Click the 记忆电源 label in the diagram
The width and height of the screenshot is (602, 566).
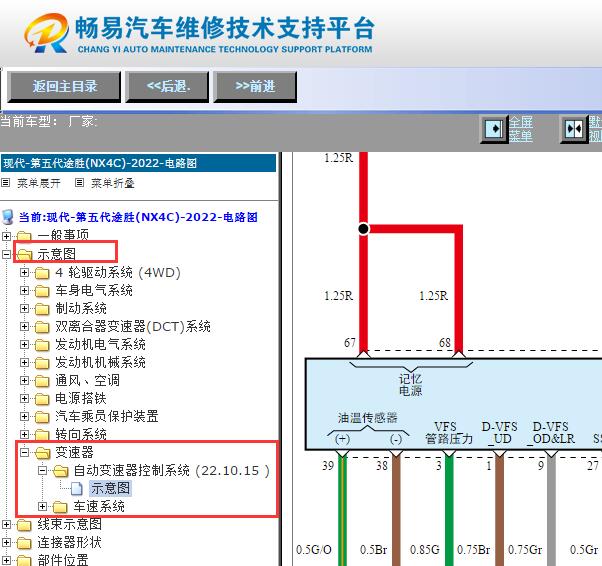[410, 385]
